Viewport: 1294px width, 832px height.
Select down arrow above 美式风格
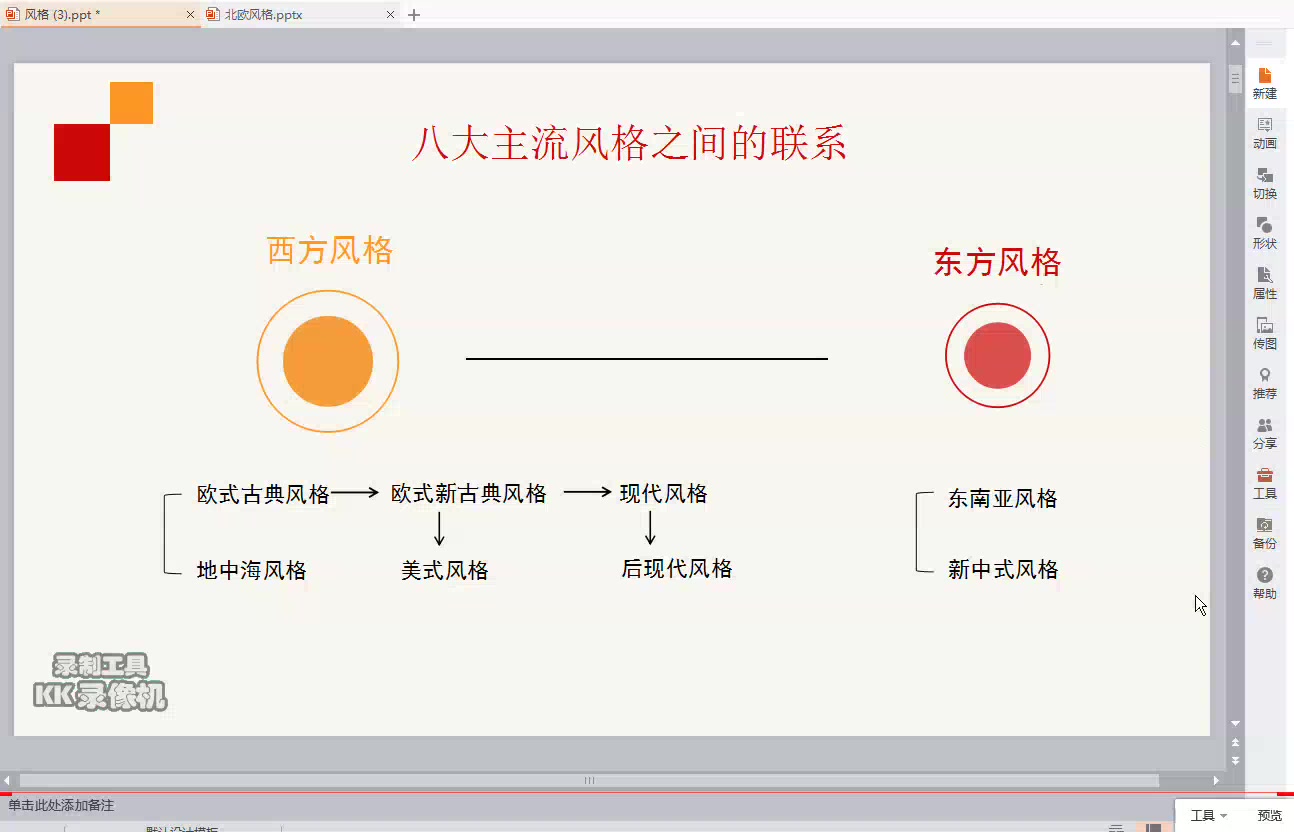point(439,528)
